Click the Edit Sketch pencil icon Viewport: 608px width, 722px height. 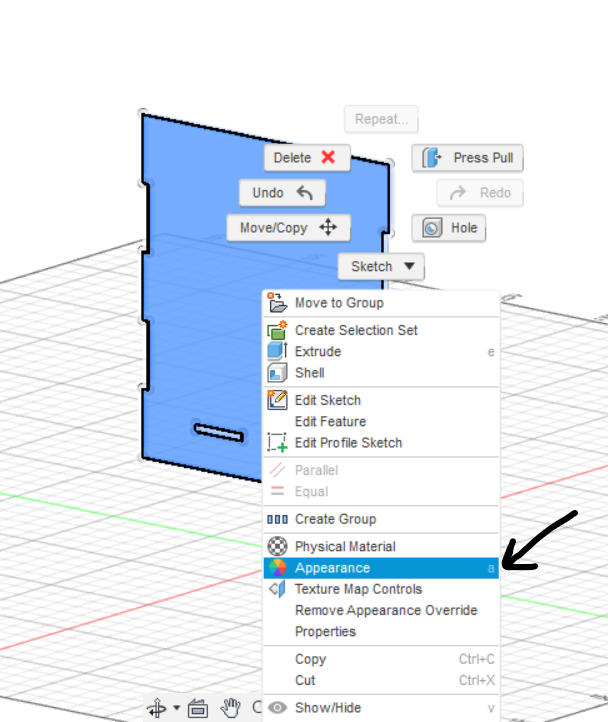[277, 400]
